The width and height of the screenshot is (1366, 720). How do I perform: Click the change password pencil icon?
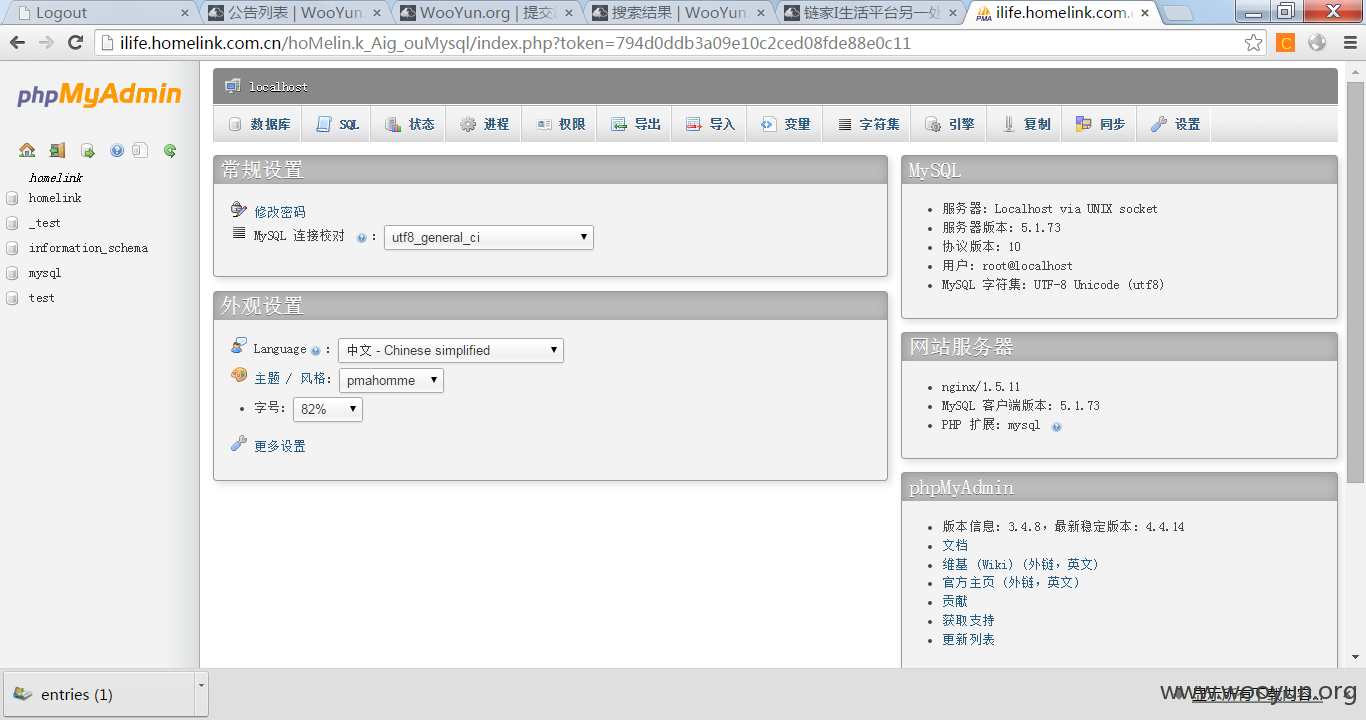coord(238,210)
